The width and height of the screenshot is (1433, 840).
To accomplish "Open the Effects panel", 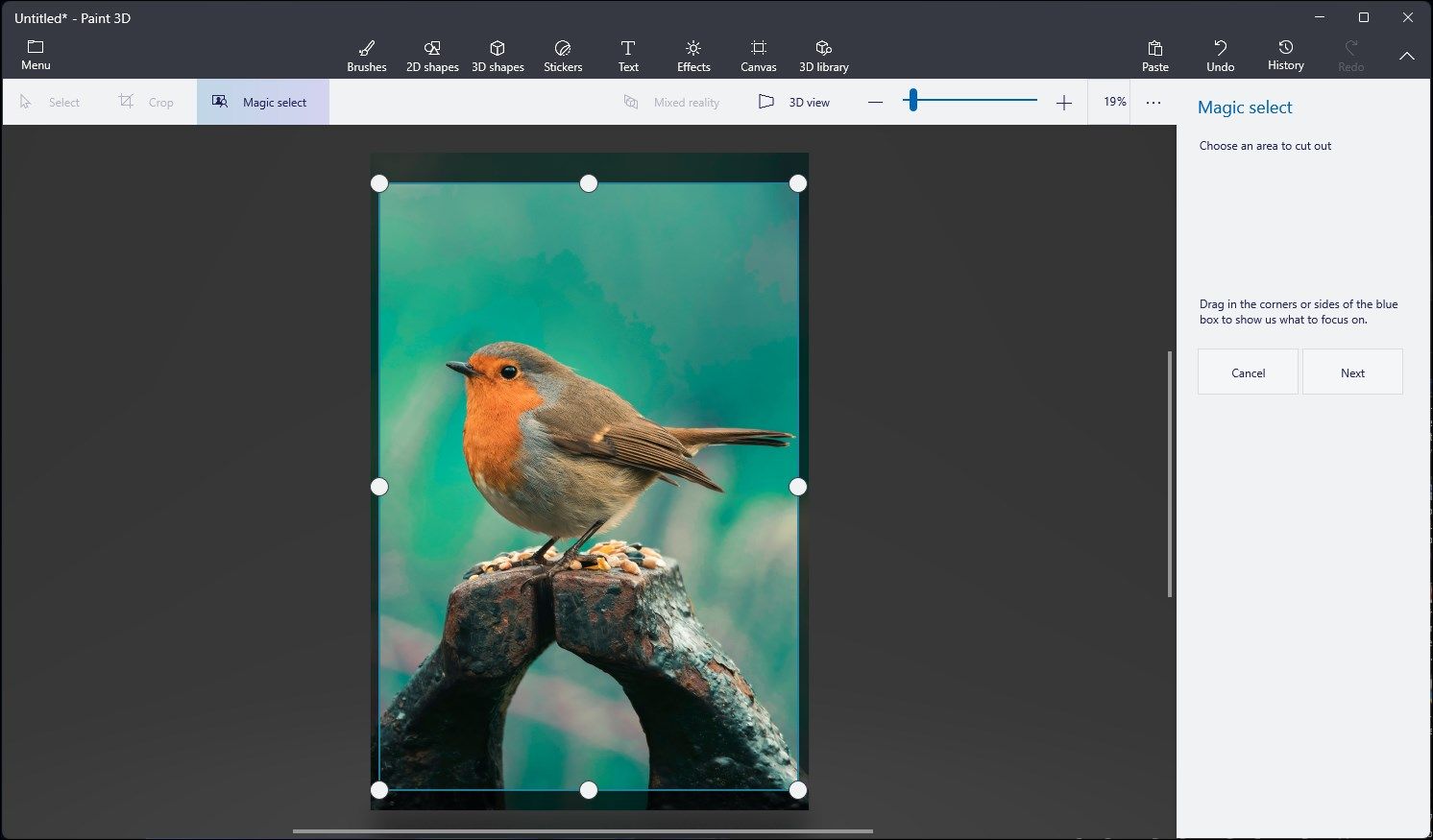I will tap(692, 53).
